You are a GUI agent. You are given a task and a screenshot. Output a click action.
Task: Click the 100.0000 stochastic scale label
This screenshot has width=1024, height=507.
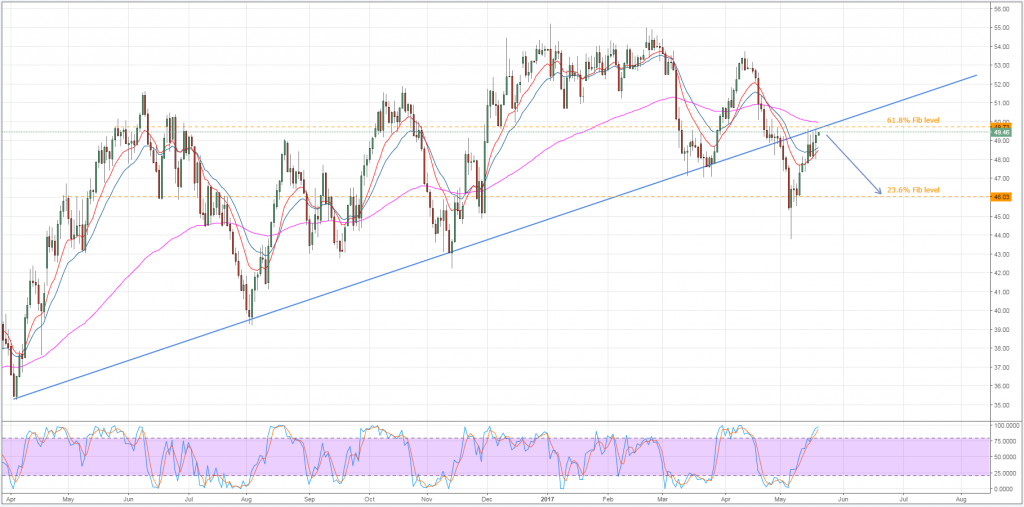[x=1004, y=426]
